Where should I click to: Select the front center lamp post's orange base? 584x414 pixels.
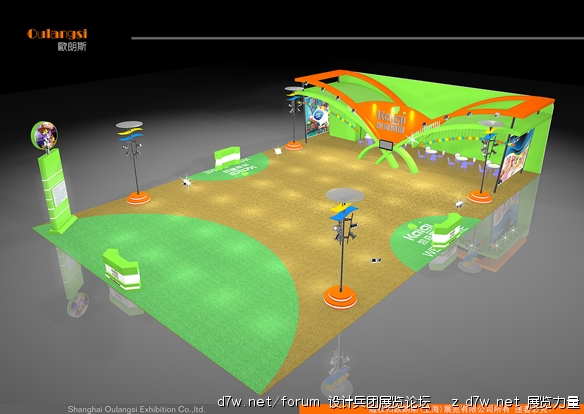click(340, 297)
